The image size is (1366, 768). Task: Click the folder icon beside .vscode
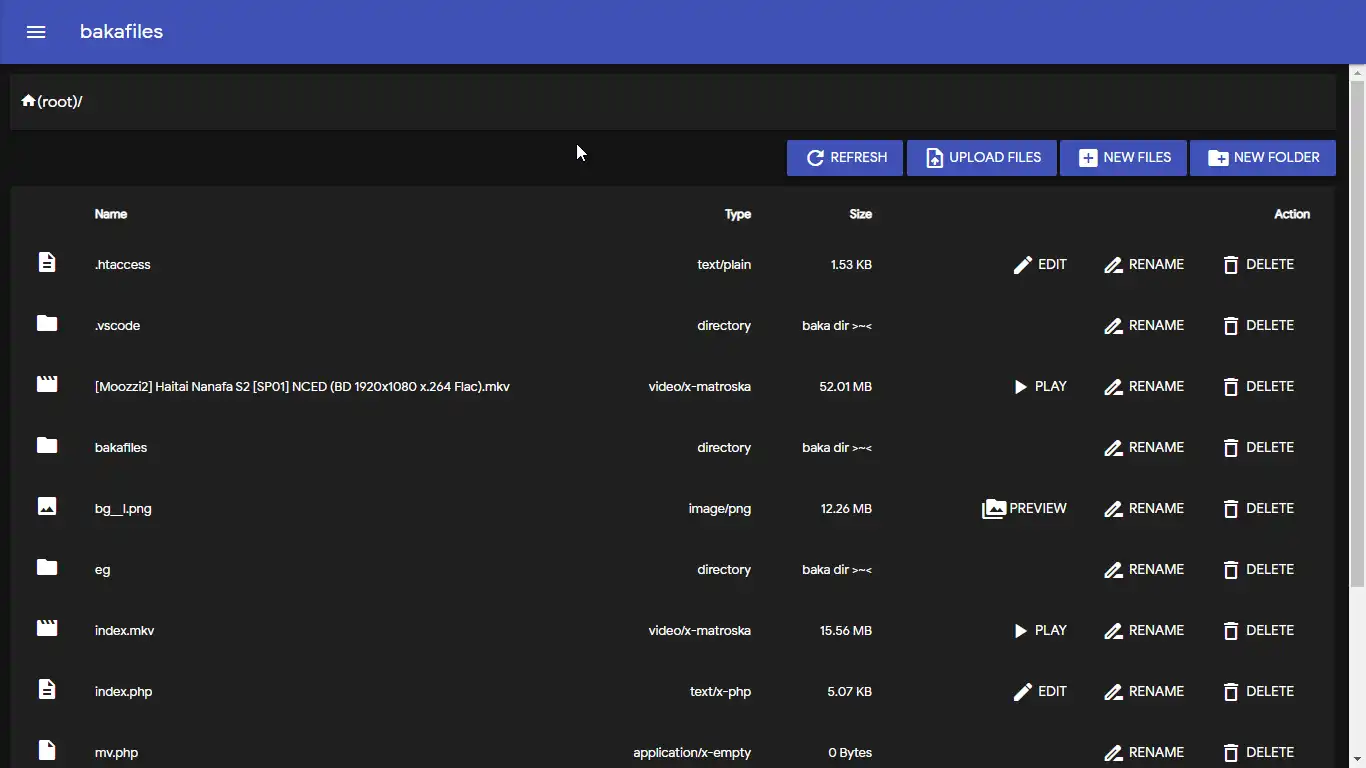(47, 323)
